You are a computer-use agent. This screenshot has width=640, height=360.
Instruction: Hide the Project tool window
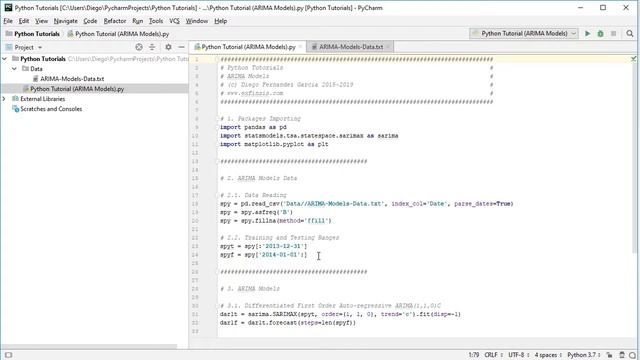[x=181, y=47]
